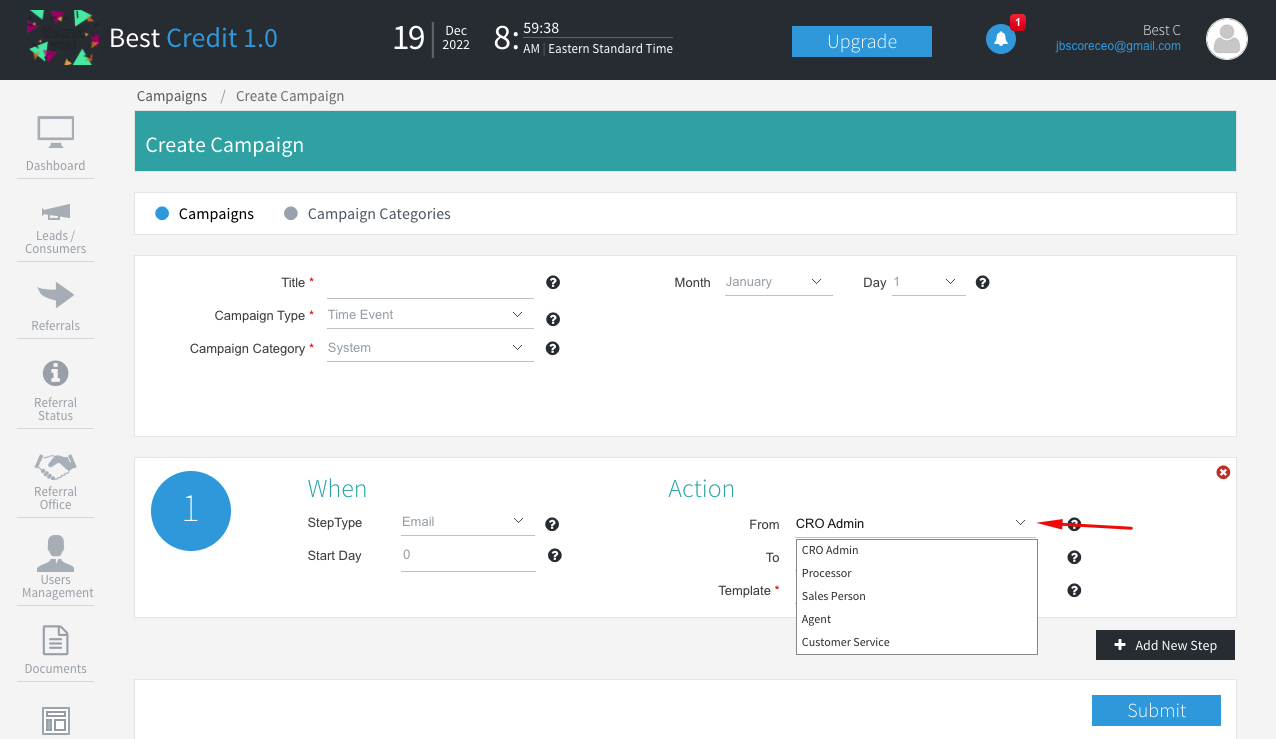Open the Campaign Type dropdown

[430, 315]
